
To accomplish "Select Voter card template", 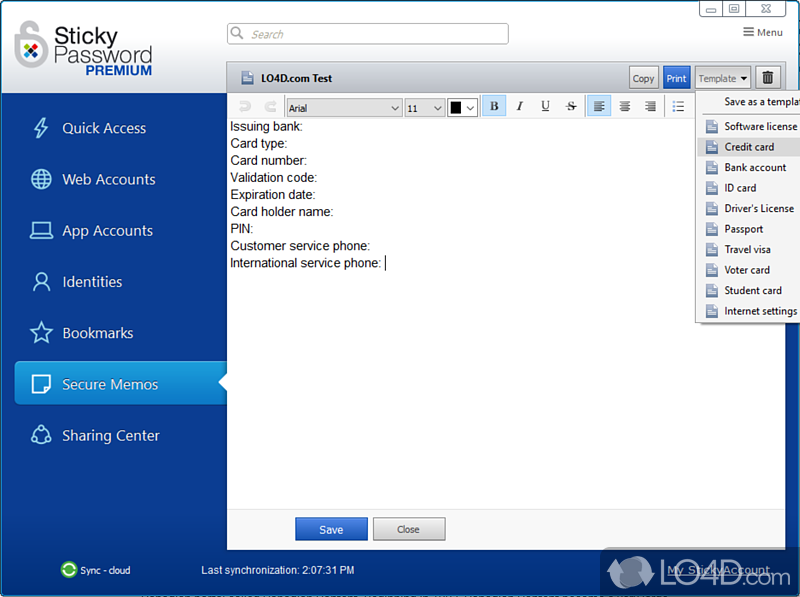I will [x=748, y=270].
